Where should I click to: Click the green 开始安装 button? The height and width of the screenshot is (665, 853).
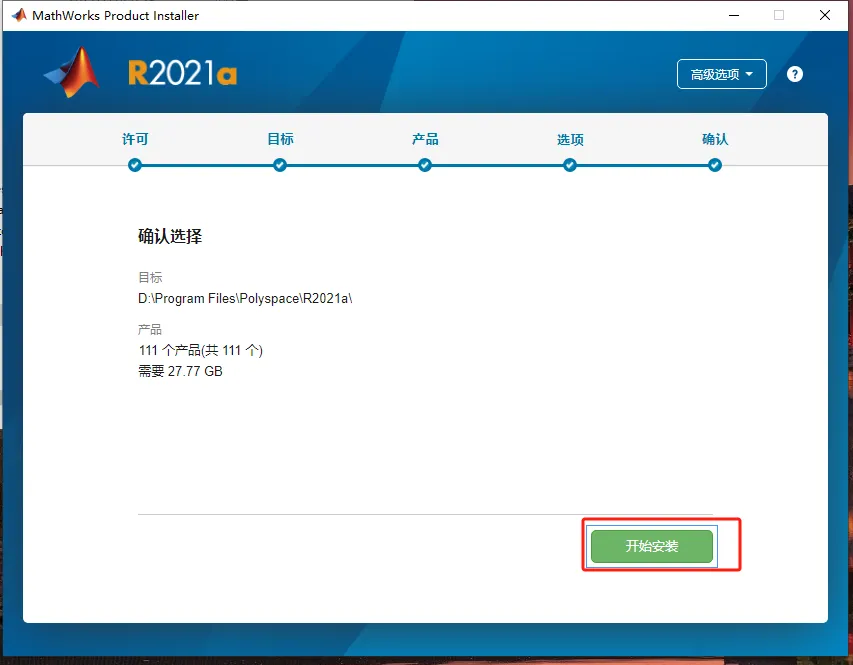(652, 546)
